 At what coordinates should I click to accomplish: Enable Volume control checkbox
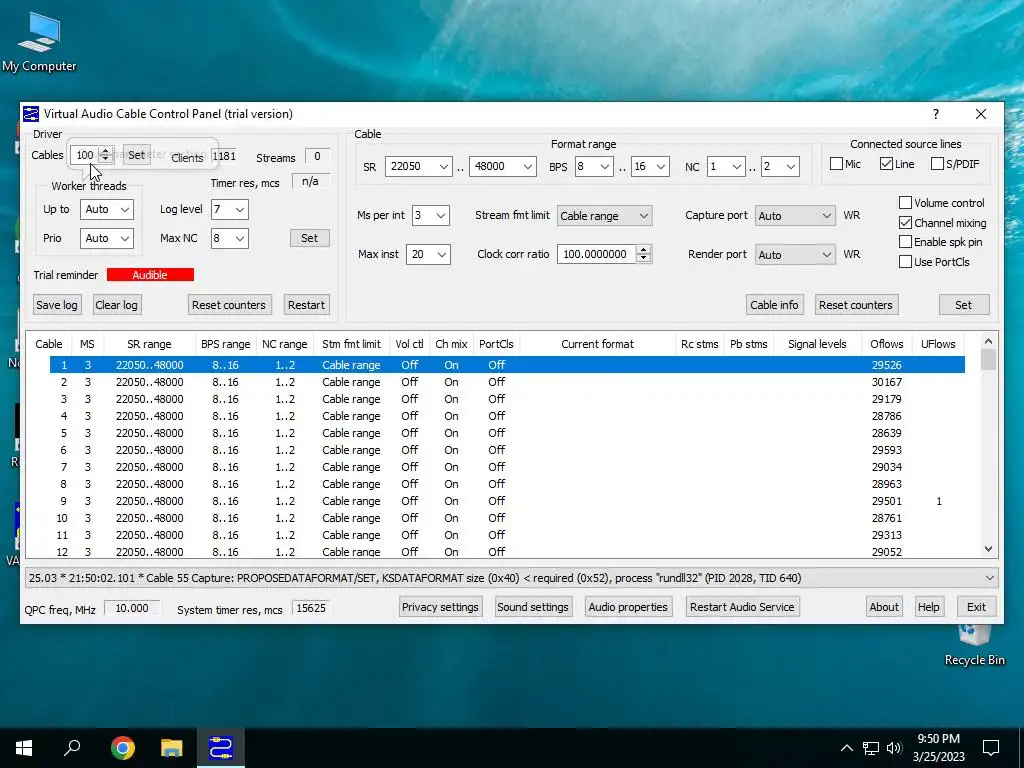(x=905, y=202)
